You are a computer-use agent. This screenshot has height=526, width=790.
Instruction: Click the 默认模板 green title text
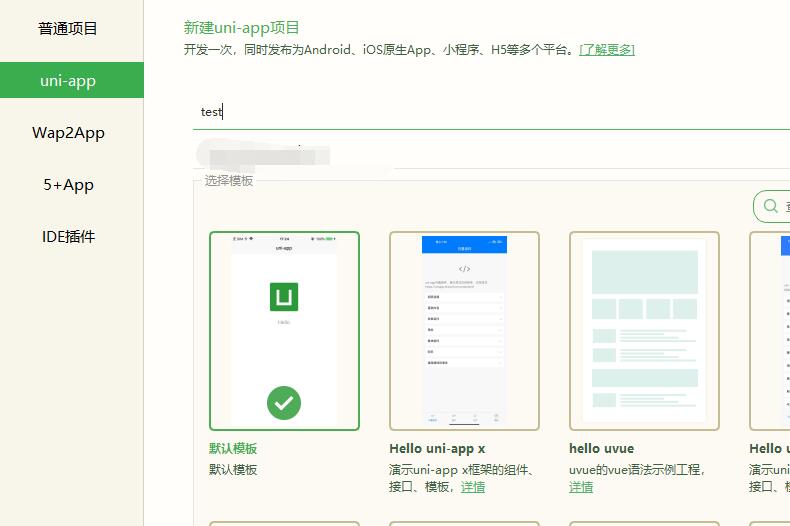coord(233,448)
